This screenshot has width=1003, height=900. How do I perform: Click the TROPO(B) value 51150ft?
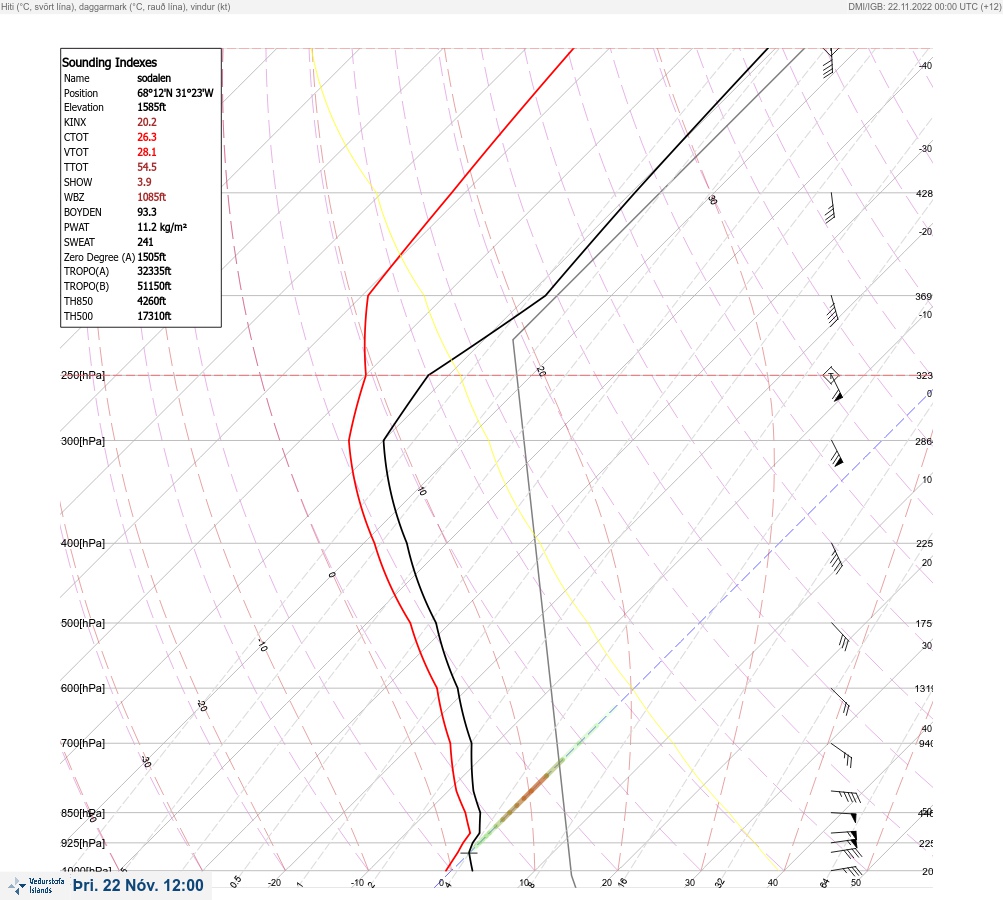(x=154, y=286)
